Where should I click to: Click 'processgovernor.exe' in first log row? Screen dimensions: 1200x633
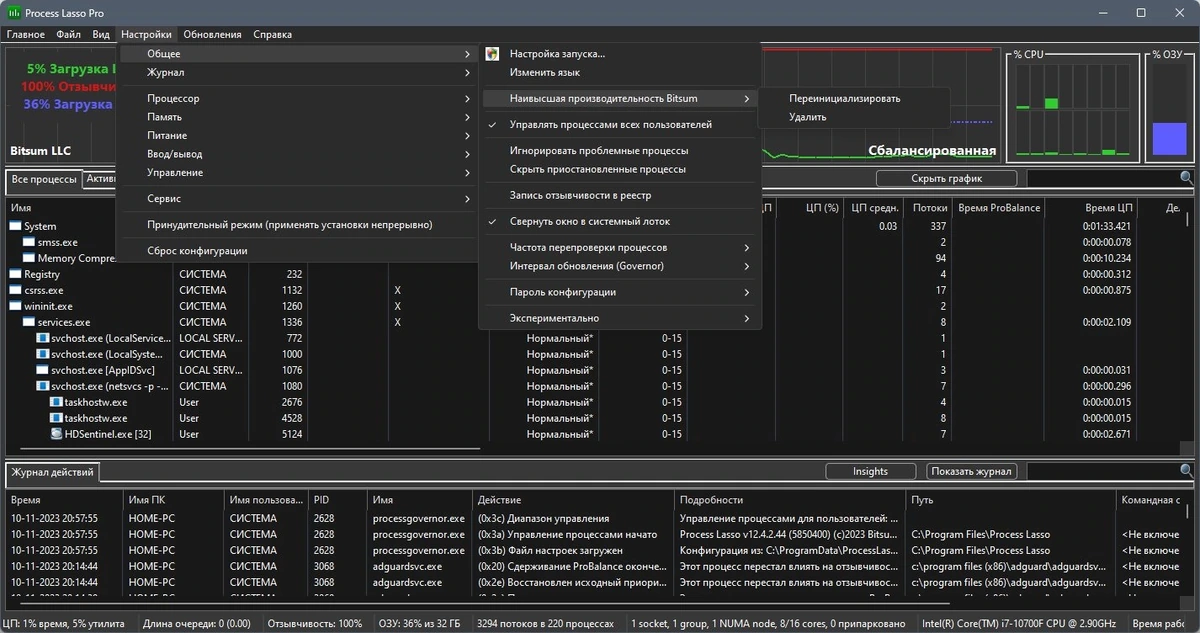click(418, 518)
